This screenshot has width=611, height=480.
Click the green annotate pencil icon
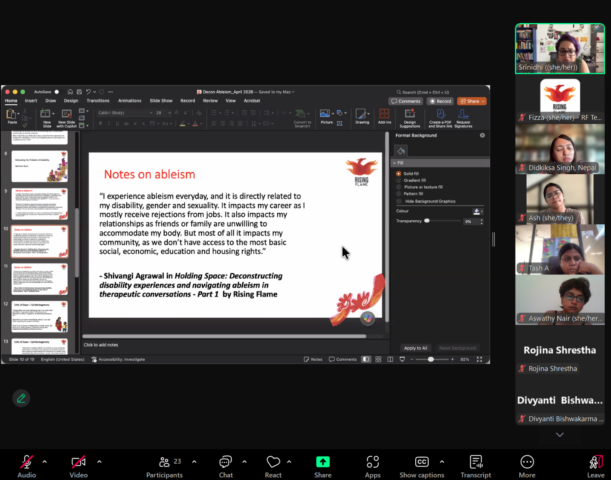pyautogui.click(x=21, y=398)
